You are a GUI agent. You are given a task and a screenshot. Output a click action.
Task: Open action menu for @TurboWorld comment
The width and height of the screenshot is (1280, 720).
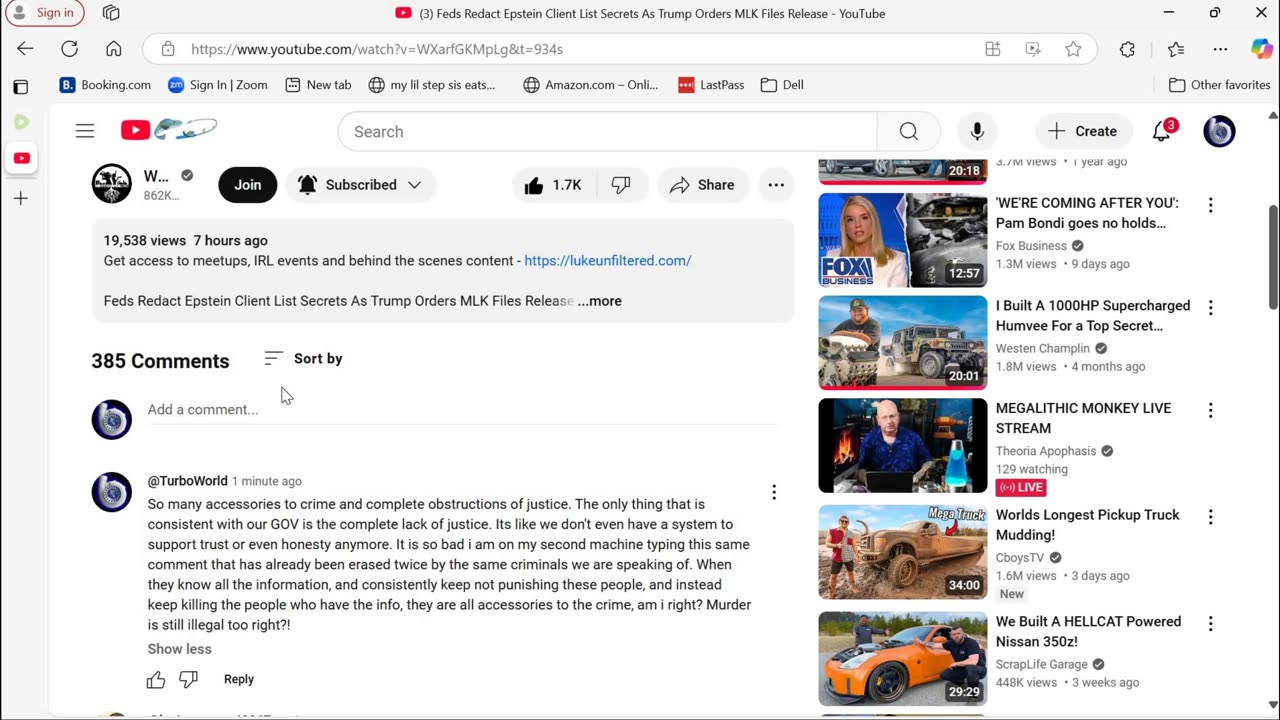774,492
